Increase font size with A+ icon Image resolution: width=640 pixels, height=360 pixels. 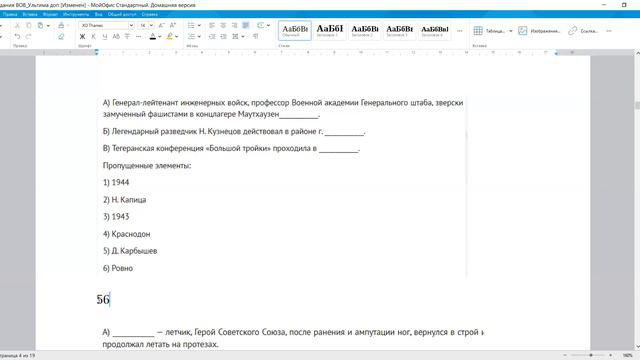pos(173,25)
